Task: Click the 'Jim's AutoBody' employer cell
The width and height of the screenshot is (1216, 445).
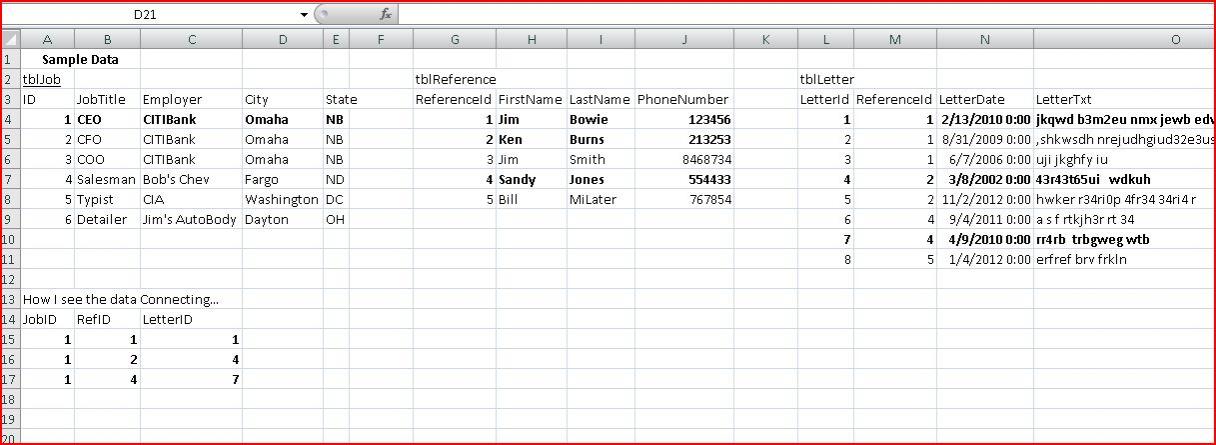Action: 191,220
